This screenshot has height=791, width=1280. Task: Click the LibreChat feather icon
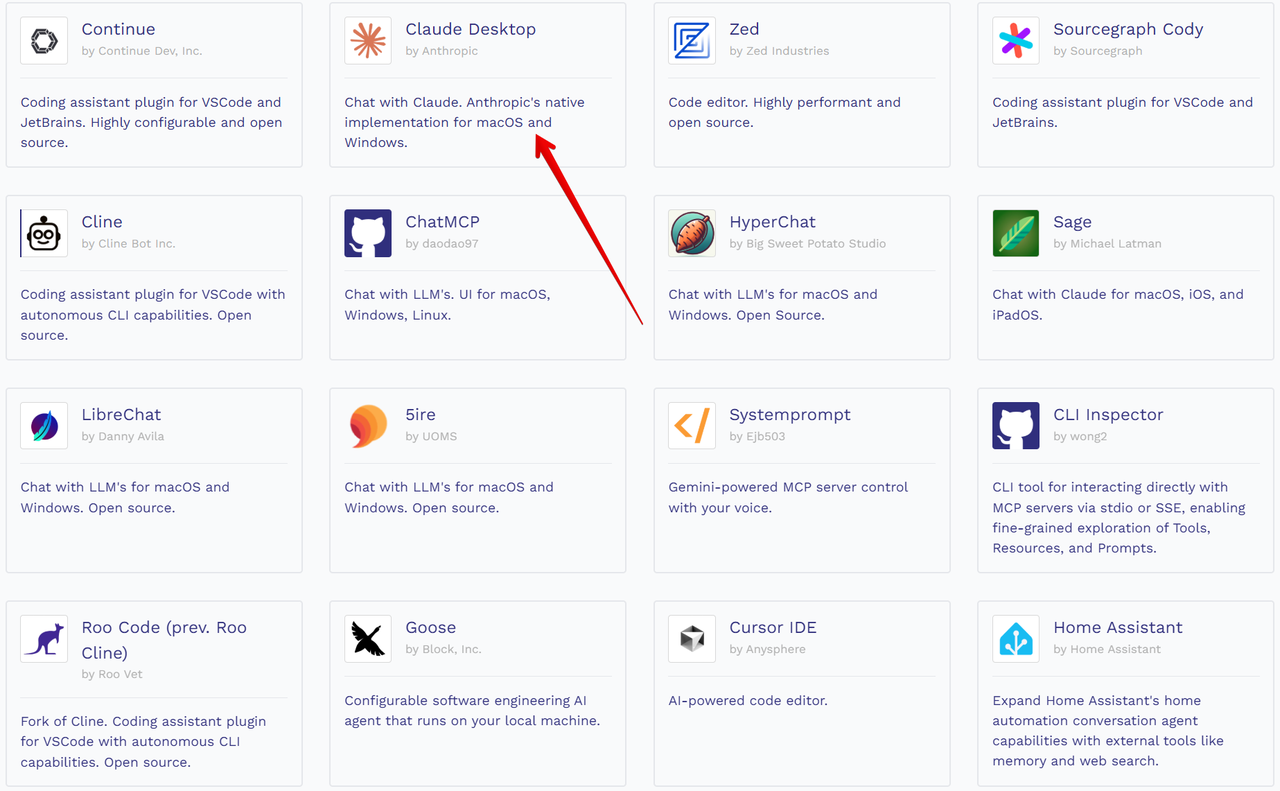click(44, 426)
